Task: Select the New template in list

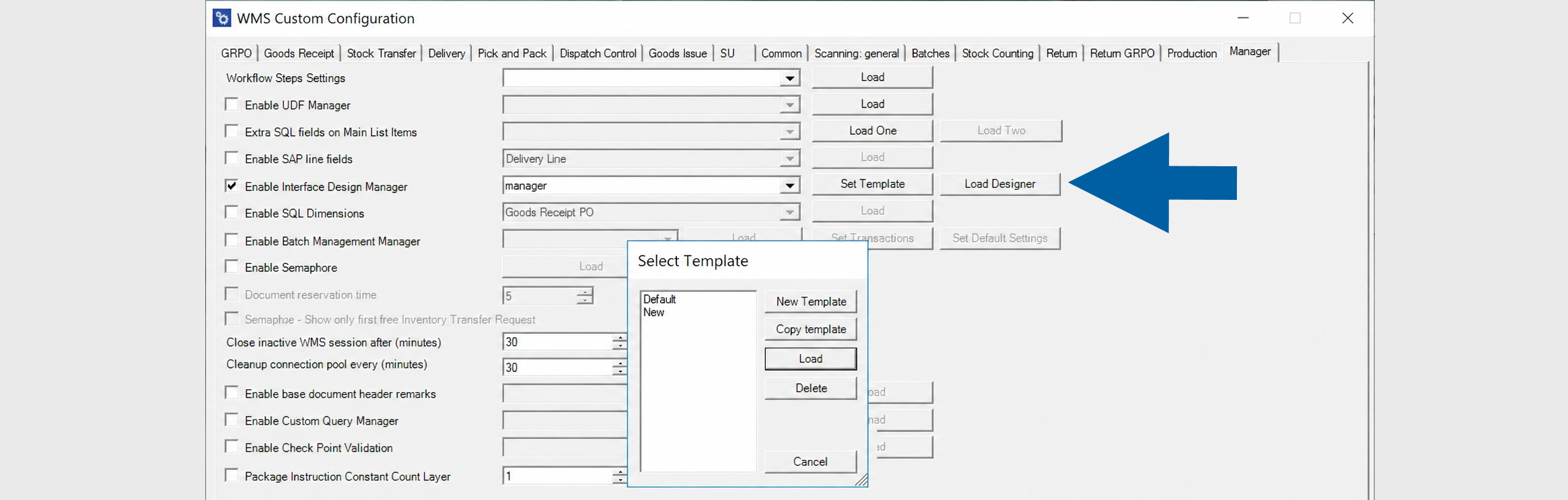Action: click(x=653, y=312)
